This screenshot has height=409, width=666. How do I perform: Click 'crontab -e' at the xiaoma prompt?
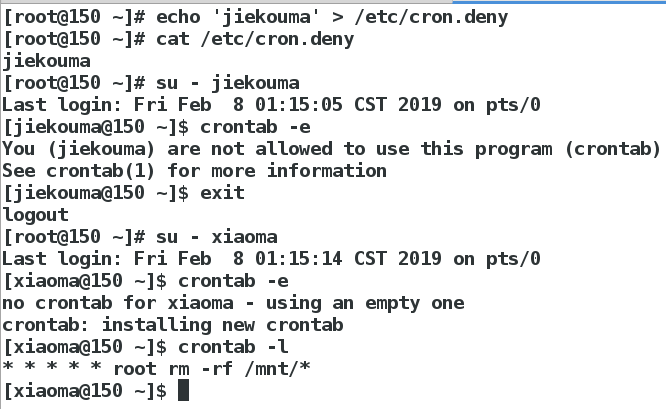[x=233, y=281]
